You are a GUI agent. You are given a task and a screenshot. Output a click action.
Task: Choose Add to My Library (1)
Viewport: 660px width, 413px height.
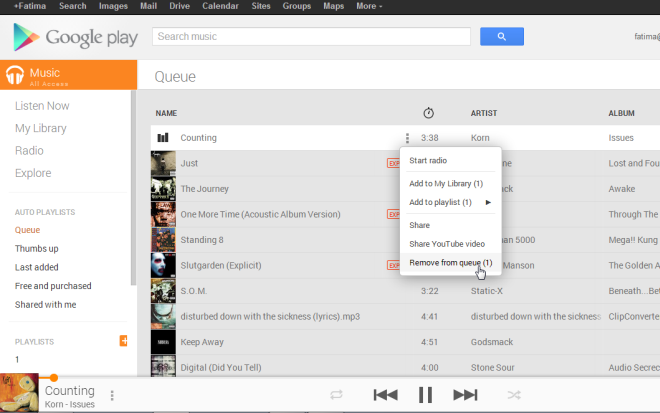click(x=446, y=184)
